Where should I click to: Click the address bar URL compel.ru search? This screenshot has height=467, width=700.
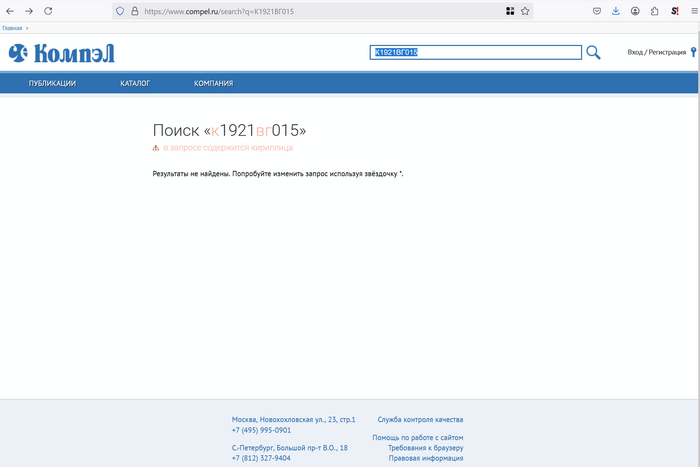click(219, 12)
